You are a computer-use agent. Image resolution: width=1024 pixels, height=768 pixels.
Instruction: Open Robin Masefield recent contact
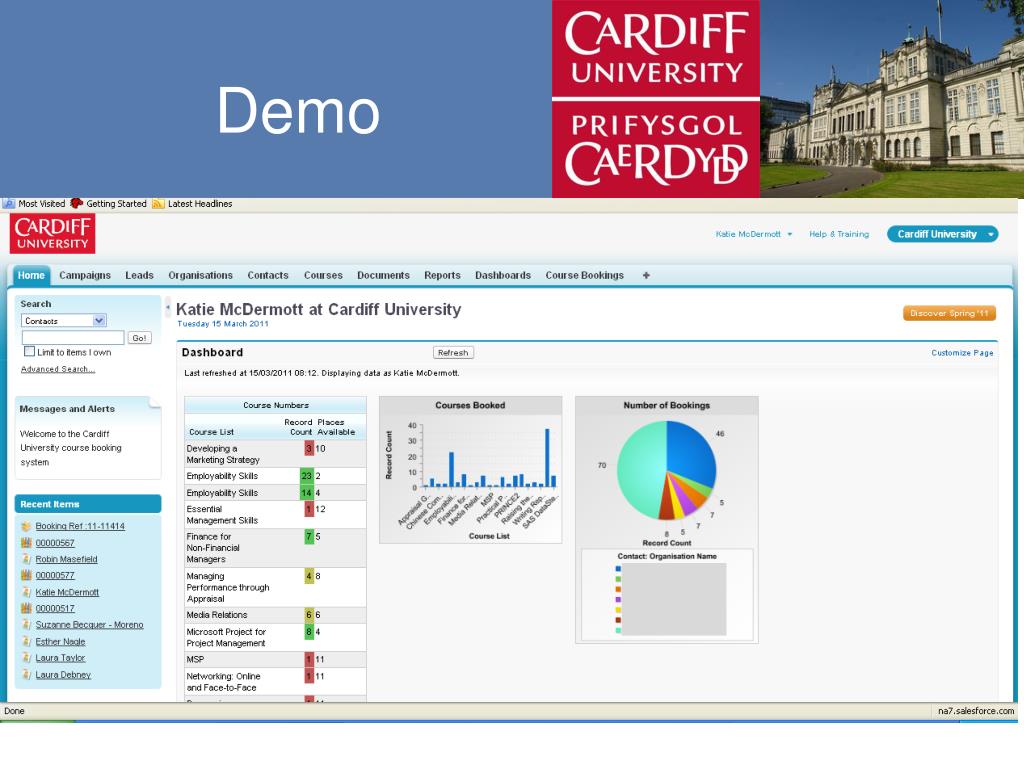coord(66,559)
